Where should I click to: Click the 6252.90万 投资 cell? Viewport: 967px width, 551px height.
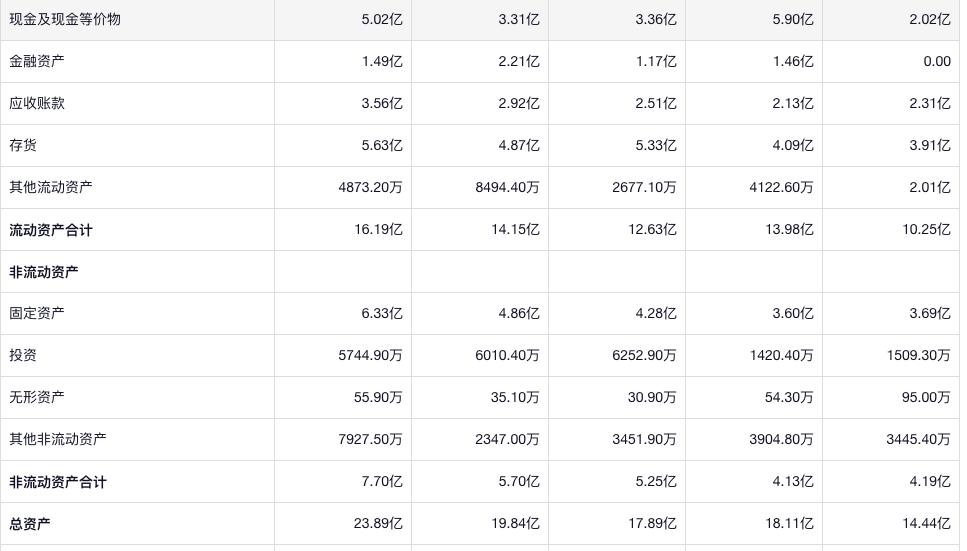(644, 355)
